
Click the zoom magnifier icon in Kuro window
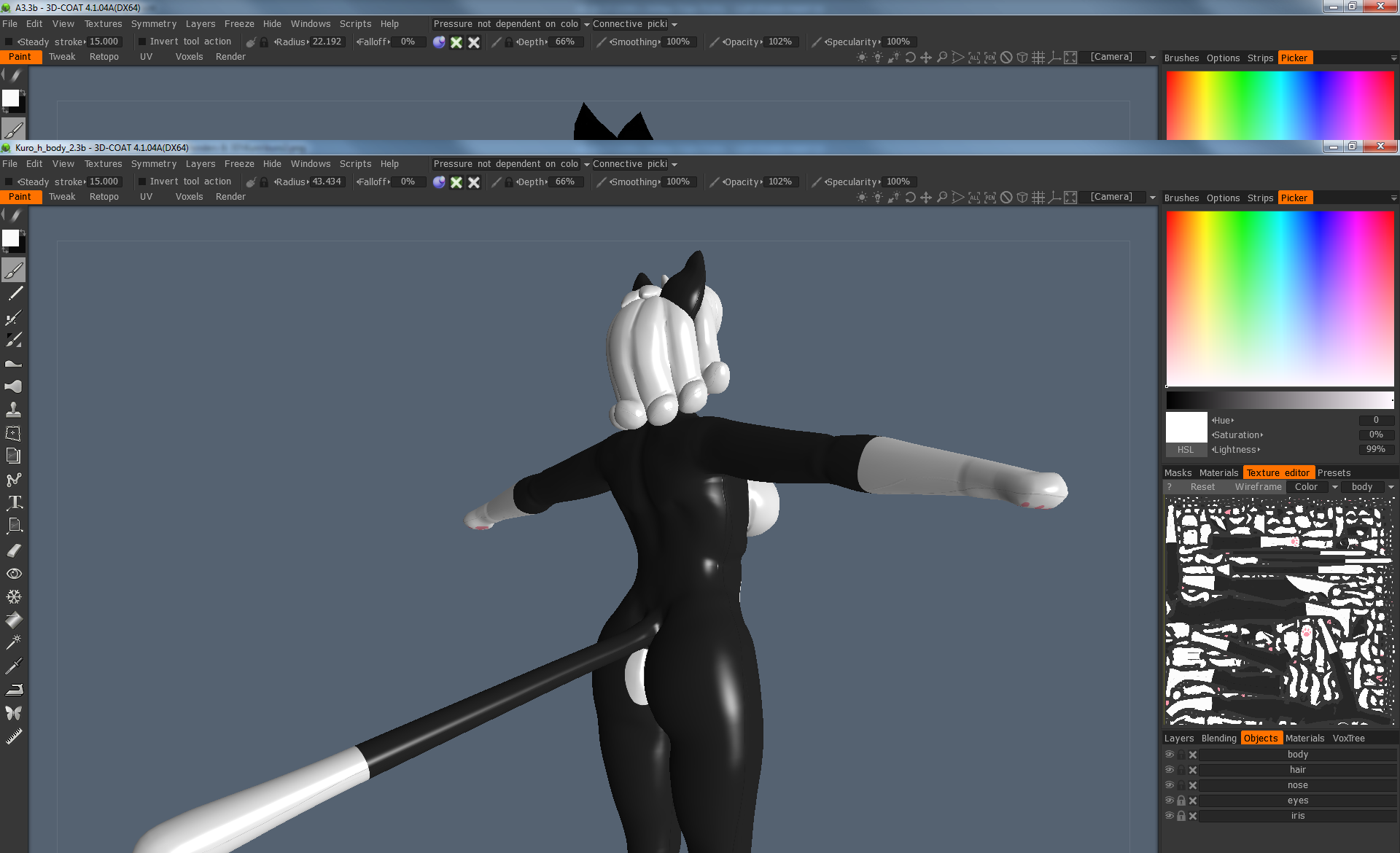point(942,198)
